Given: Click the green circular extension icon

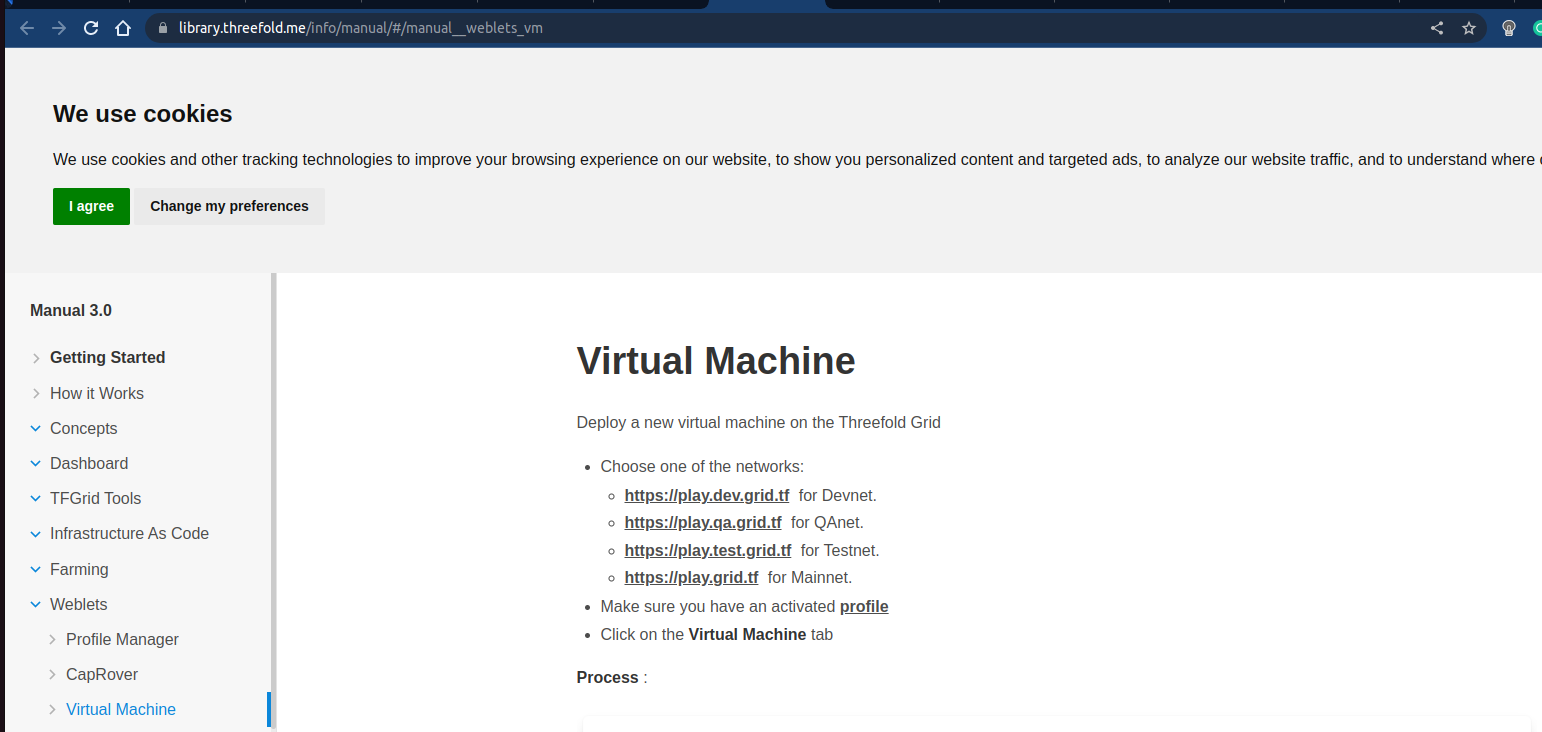Looking at the screenshot, I should [x=1536, y=28].
